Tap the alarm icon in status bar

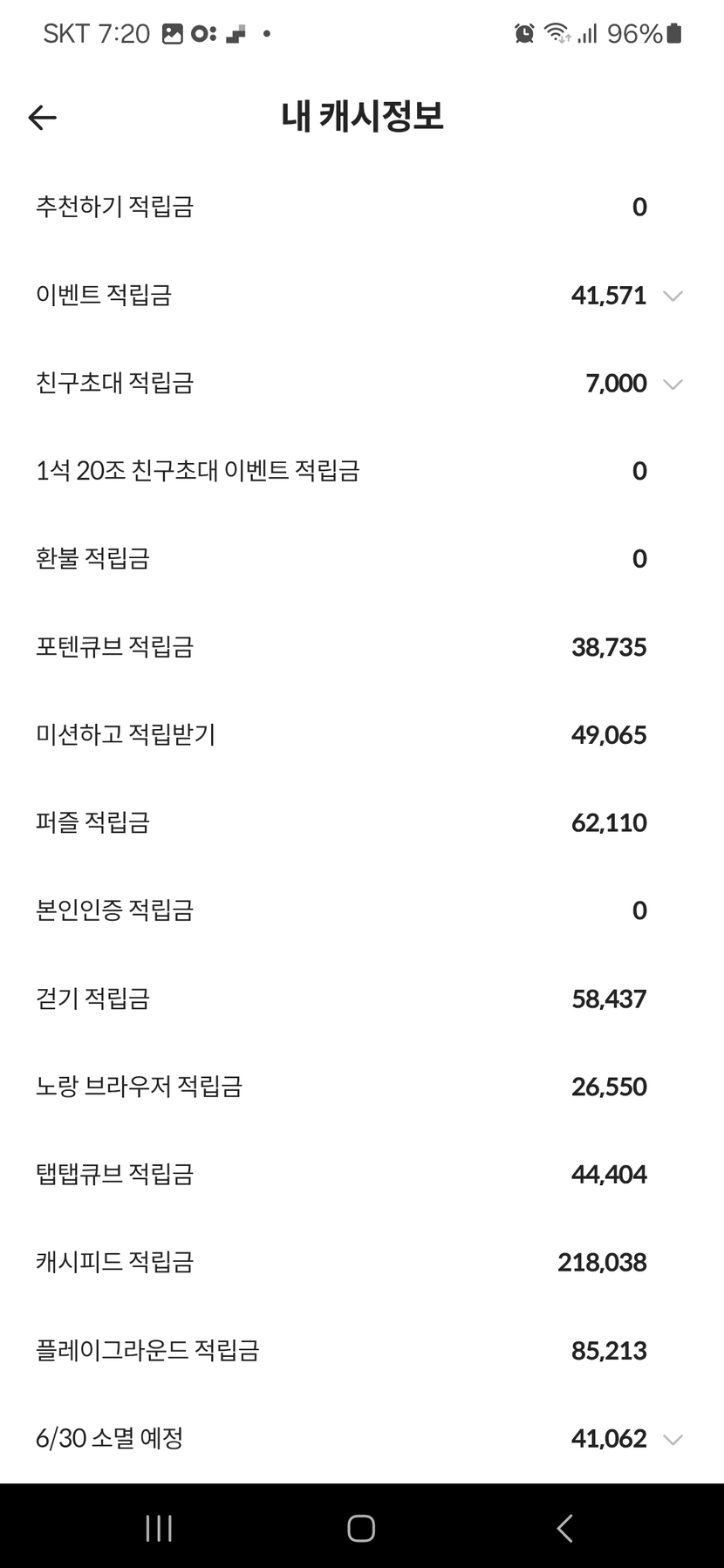(x=524, y=34)
